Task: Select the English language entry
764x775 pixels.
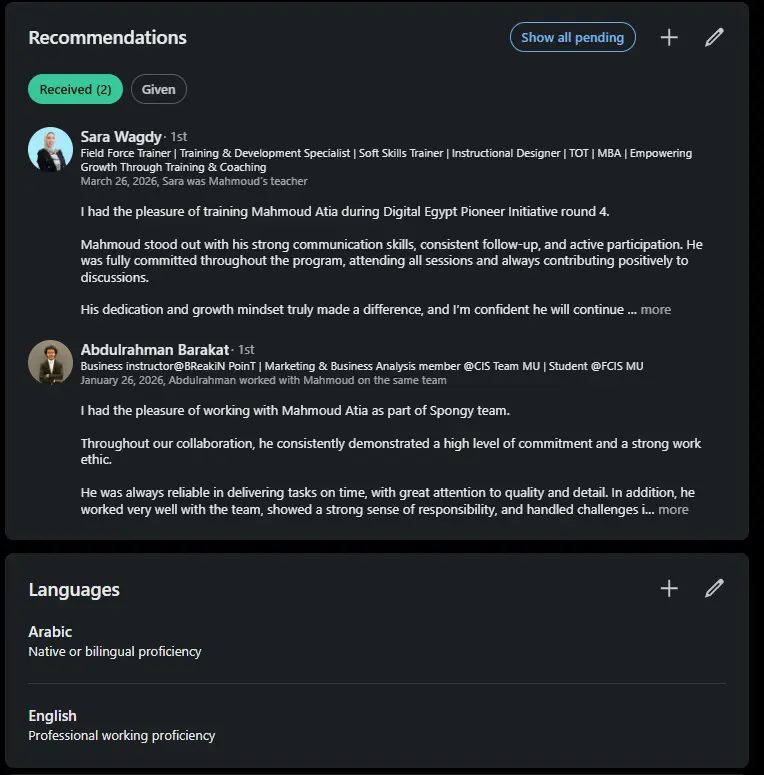Action: pyautogui.click(x=52, y=716)
